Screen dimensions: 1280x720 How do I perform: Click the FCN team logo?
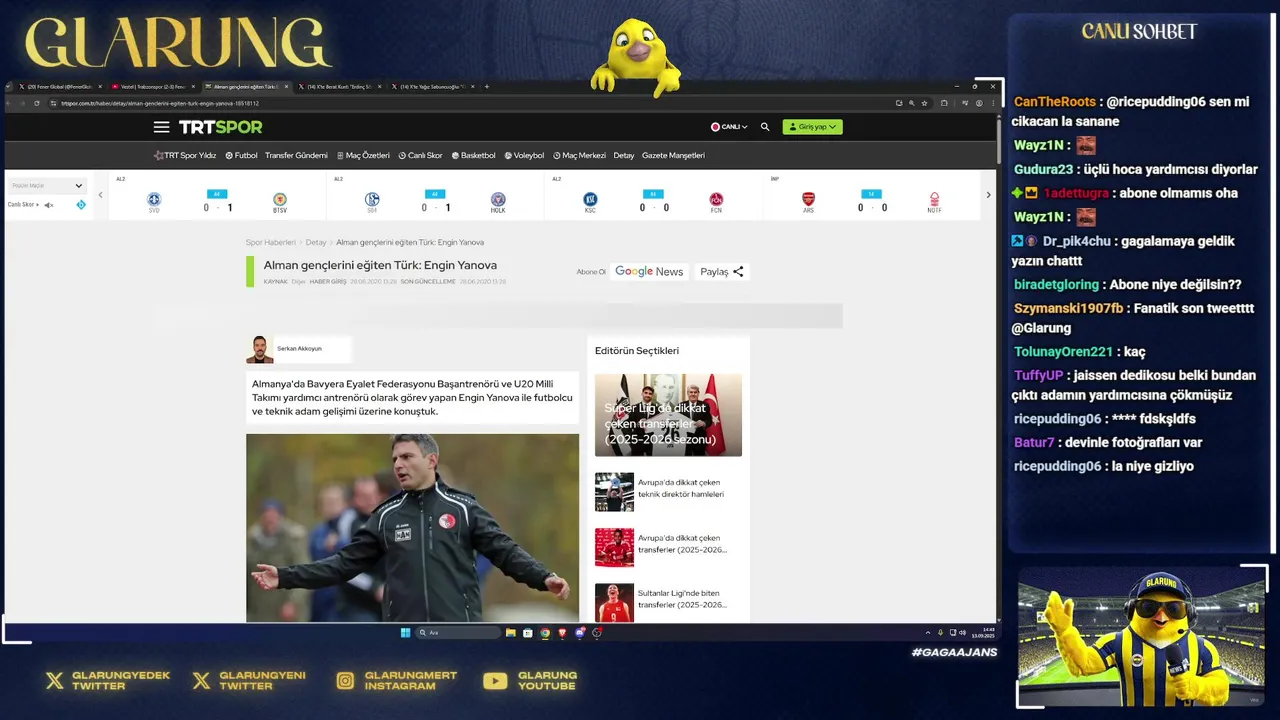[716, 200]
